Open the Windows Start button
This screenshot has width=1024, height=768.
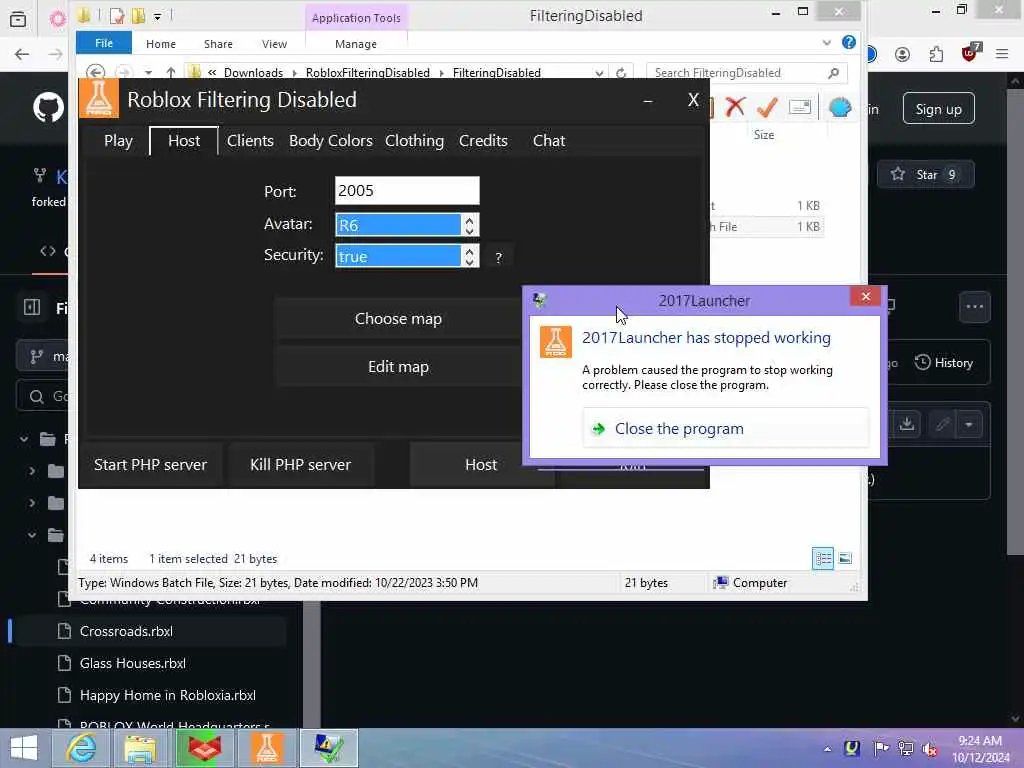pos(24,748)
